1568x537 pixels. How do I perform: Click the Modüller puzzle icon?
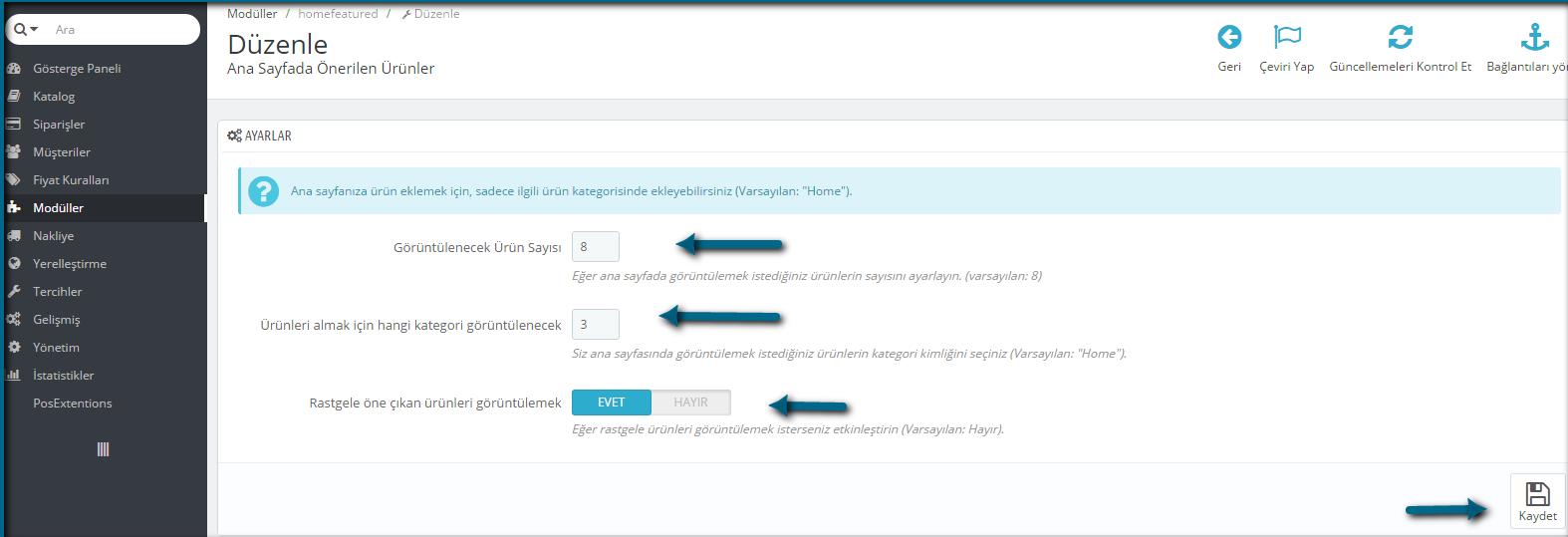pos(14,208)
